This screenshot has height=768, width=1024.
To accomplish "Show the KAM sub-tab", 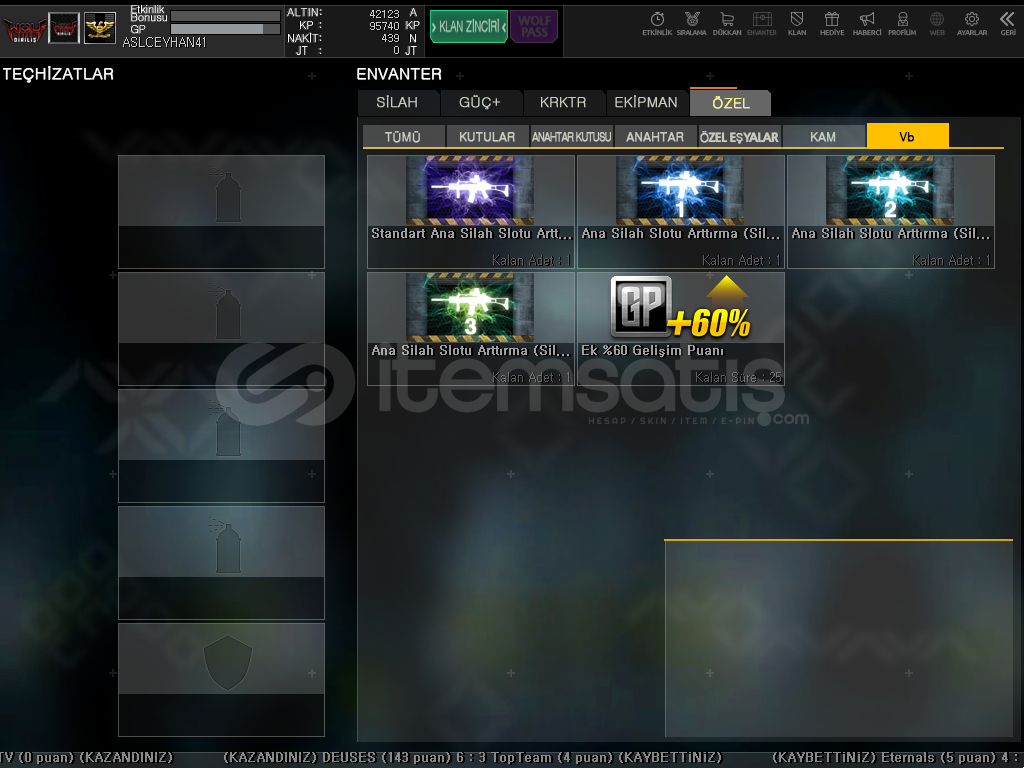I will [x=823, y=136].
